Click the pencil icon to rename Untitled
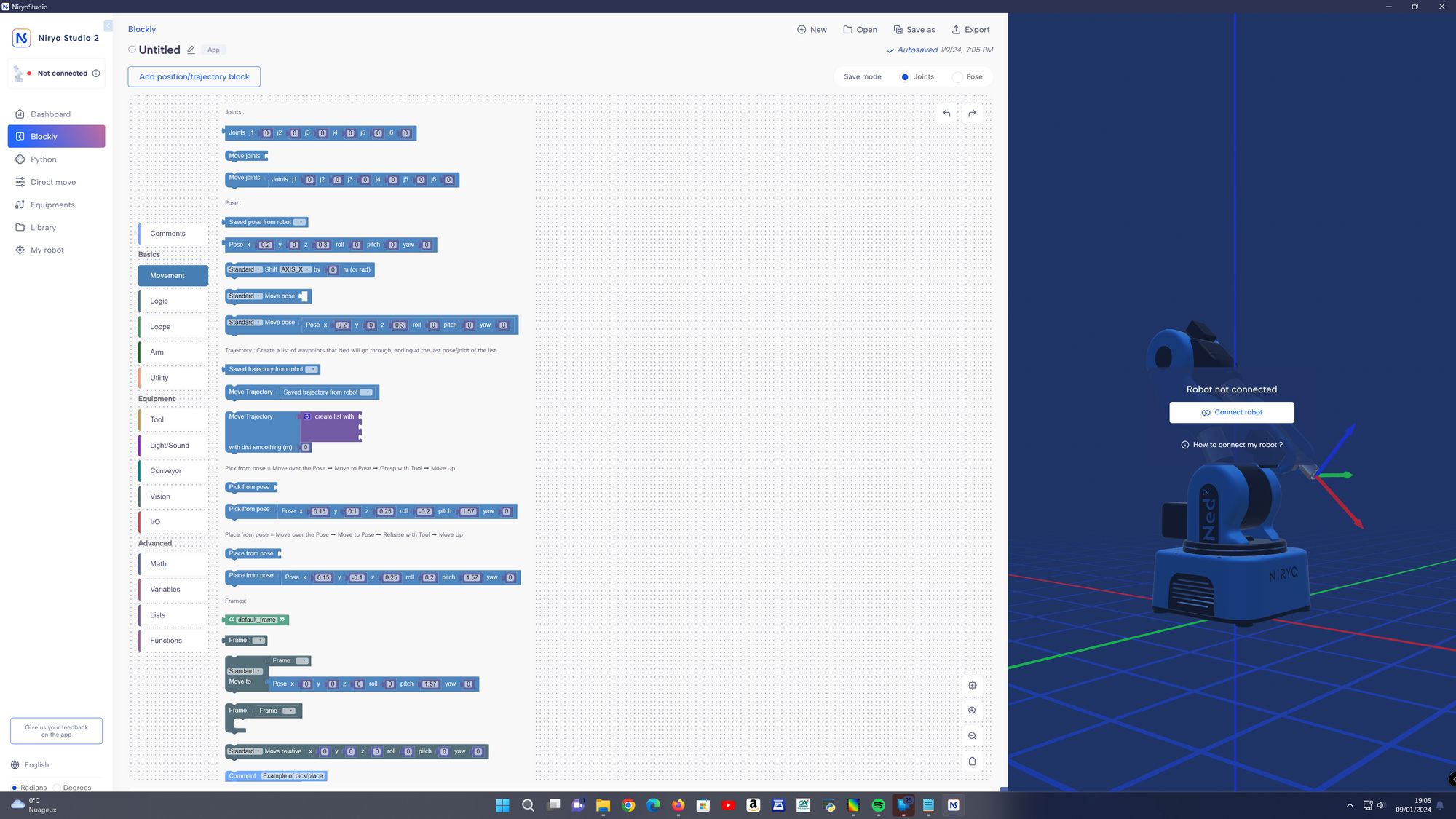This screenshot has height=819, width=1456. coord(191,50)
